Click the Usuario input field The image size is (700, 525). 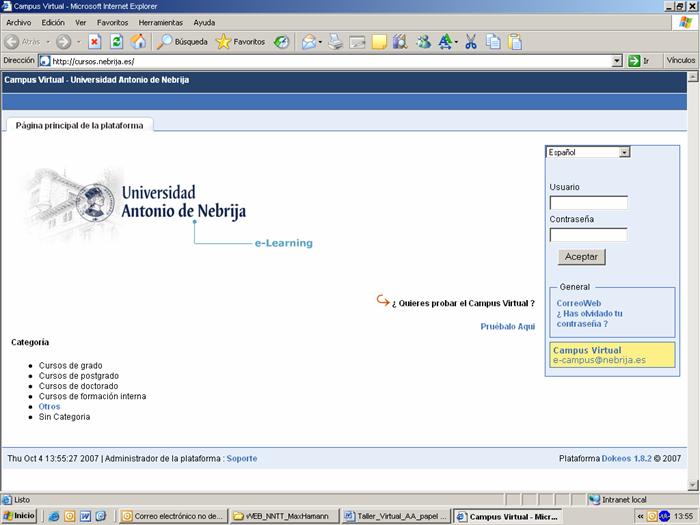(x=588, y=203)
